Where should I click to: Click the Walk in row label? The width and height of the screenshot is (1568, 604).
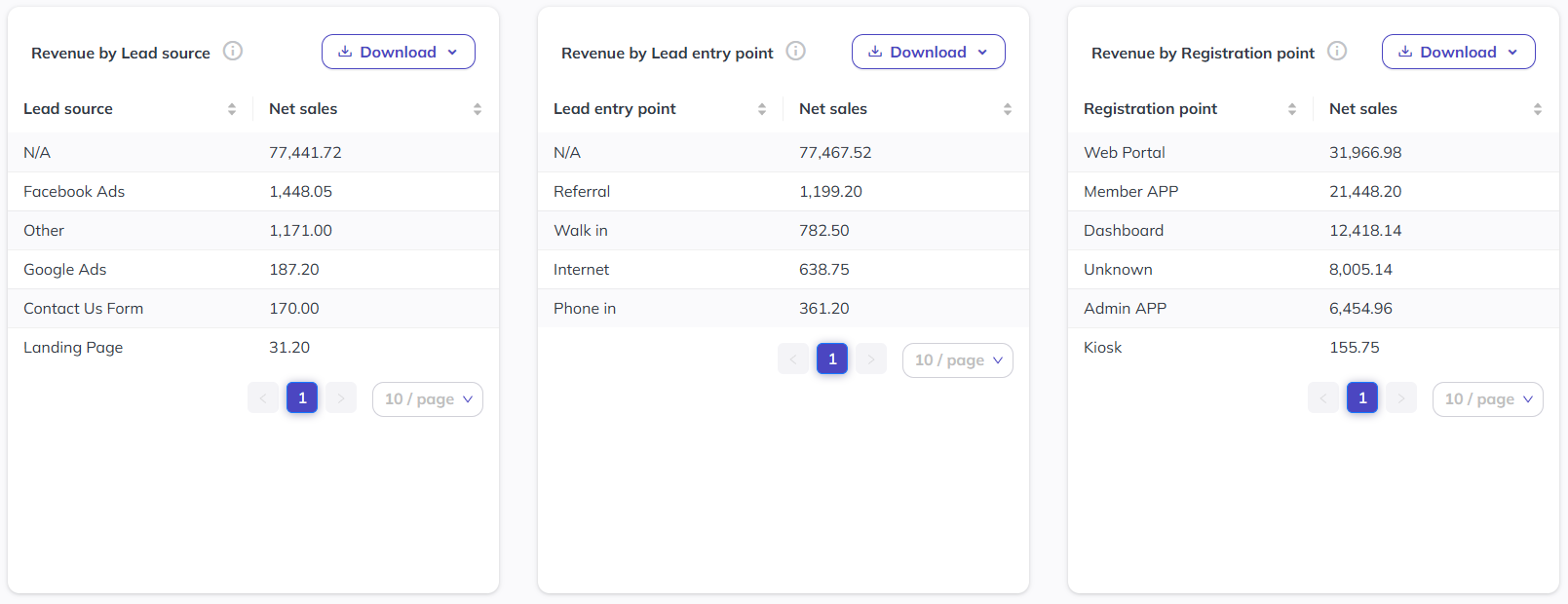click(x=581, y=231)
